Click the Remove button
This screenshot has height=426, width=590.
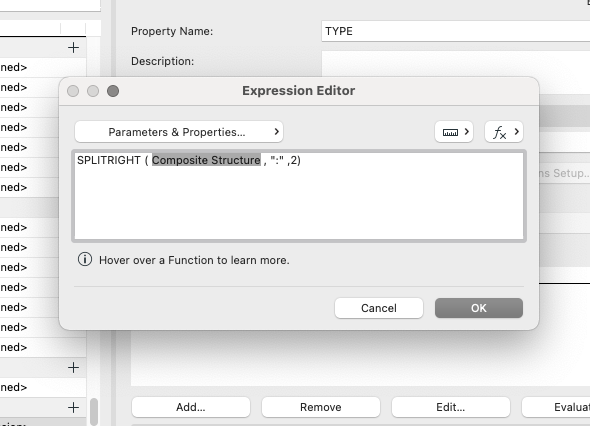coord(321,407)
